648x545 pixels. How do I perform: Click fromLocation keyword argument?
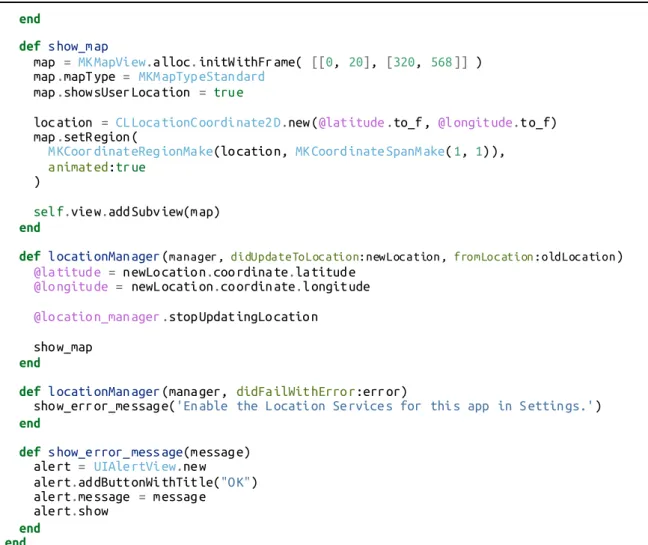click(x=493, y=257)
